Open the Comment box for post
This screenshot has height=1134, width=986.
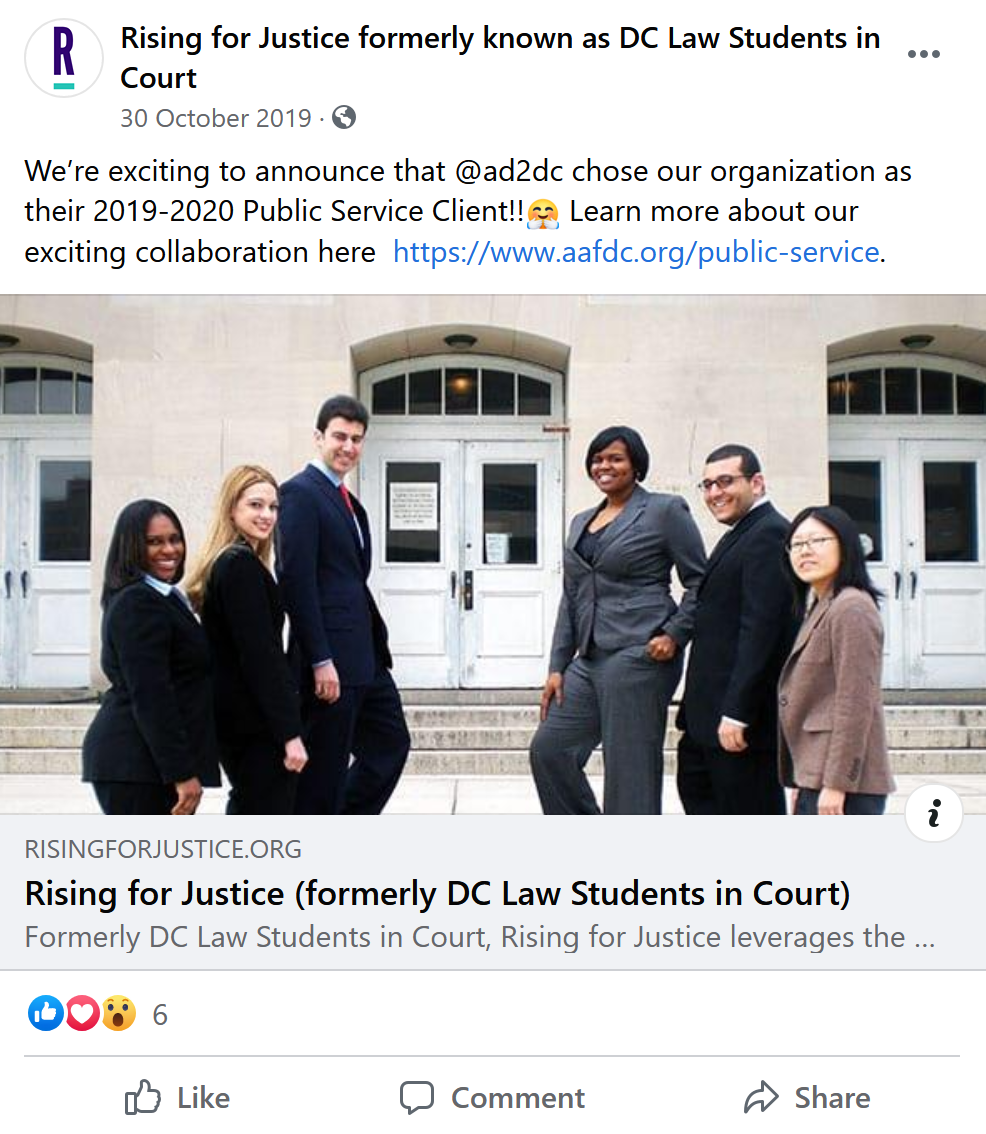pyautogui.click(x=492, y=1097)
